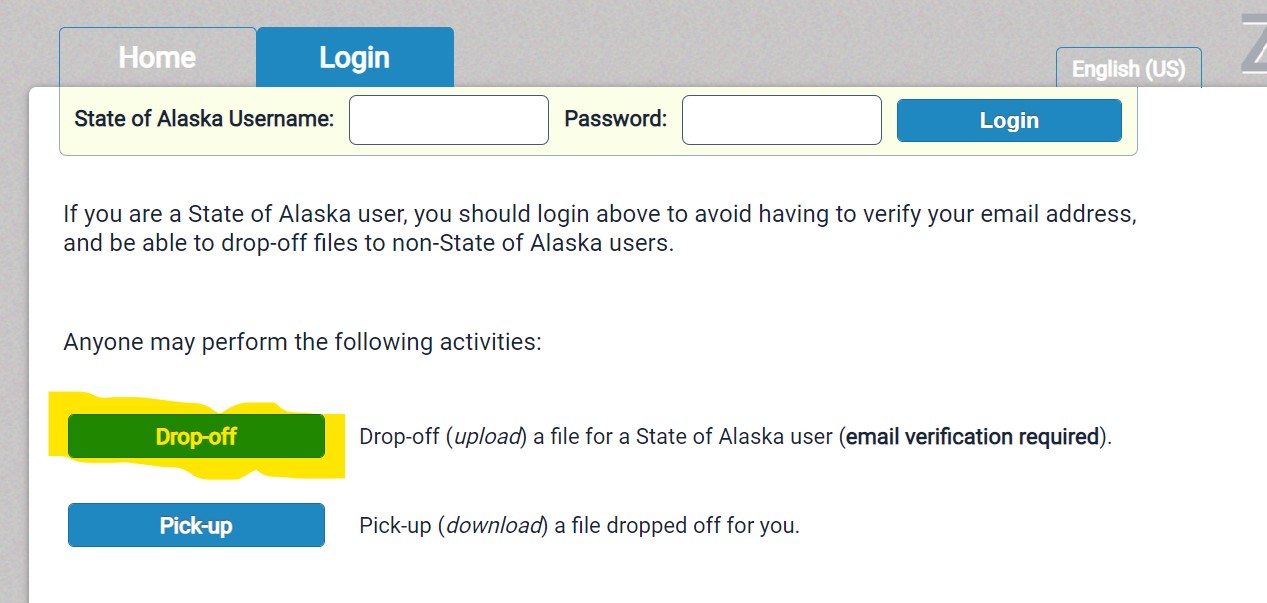
Task: Focus the Password input box
Action: (781, 120)
